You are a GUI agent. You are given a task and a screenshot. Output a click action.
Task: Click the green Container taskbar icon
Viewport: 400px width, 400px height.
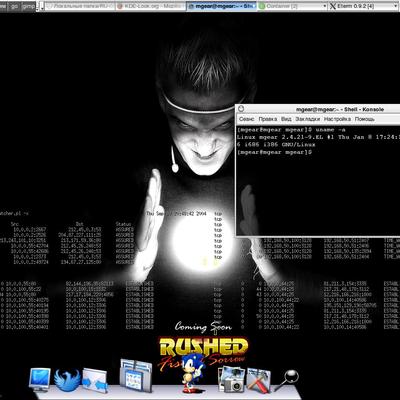pos(262,6)
